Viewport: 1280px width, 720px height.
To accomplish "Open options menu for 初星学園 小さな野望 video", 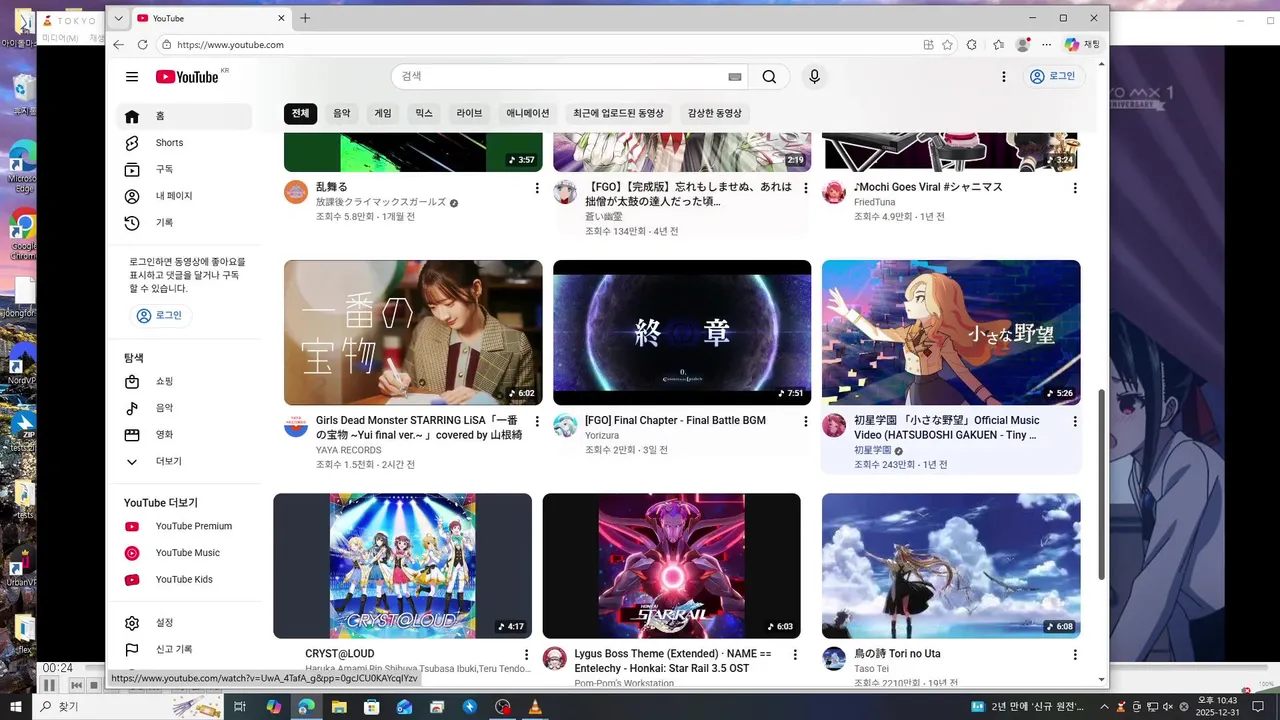I will click(1075, 422).
